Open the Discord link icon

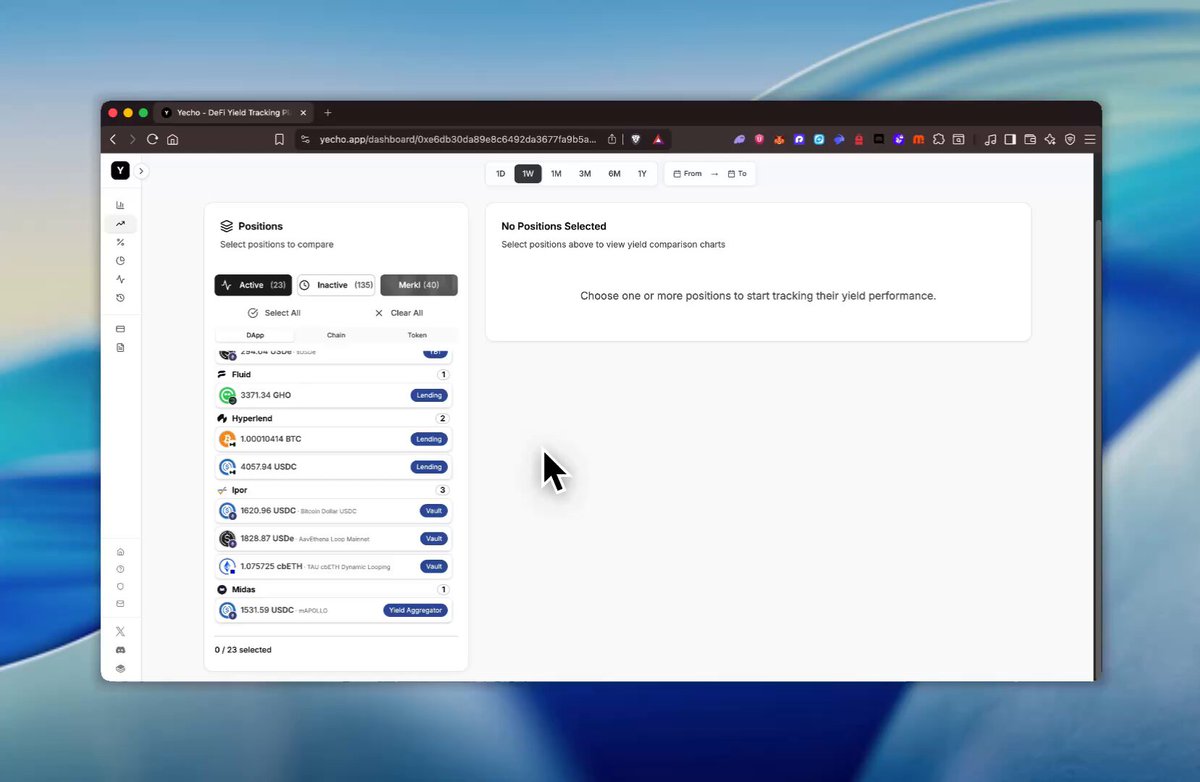click(x=120, y=650)
